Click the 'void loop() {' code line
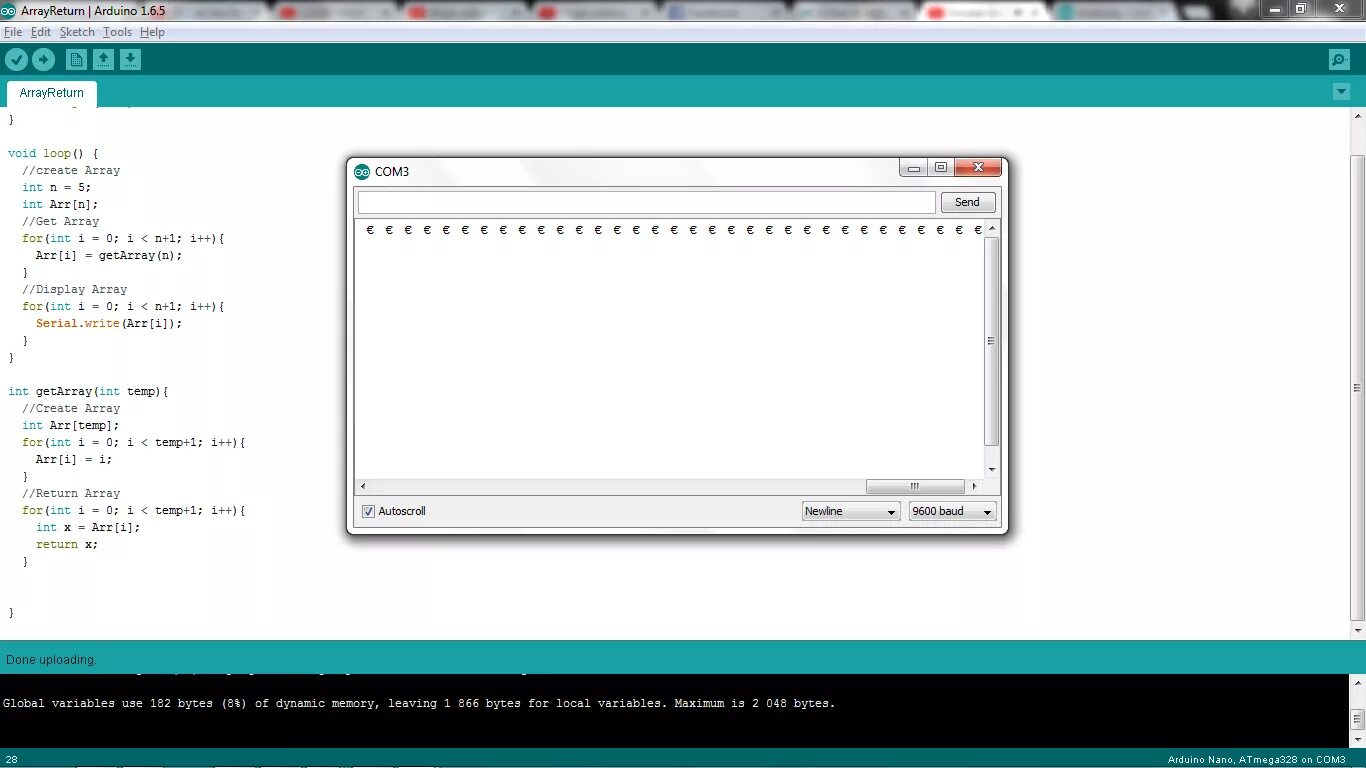The image size is (1366, 768). 53,154
